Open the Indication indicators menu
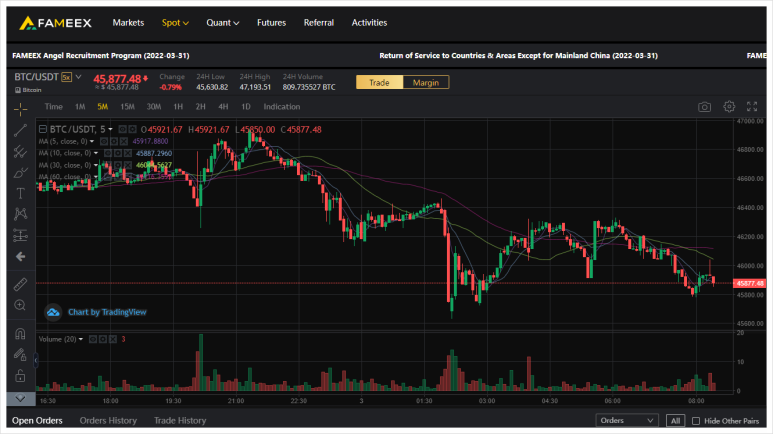 click(281, 107)
